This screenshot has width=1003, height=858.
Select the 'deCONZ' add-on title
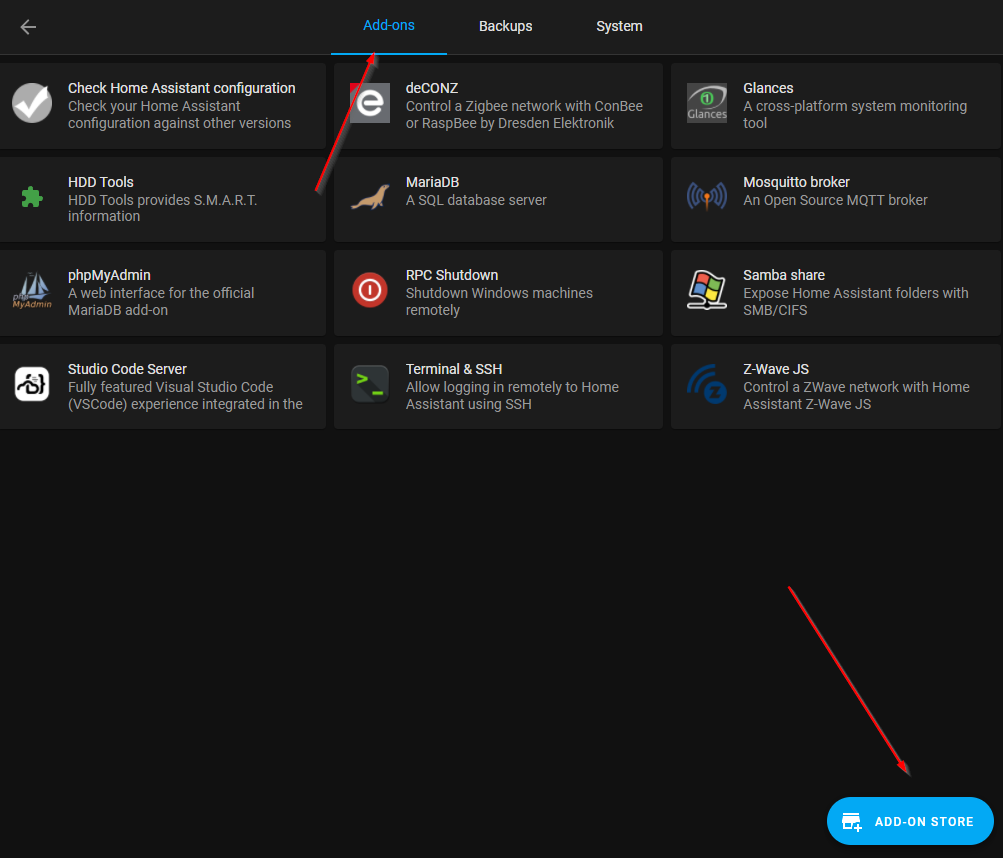[x=432, y=88]
